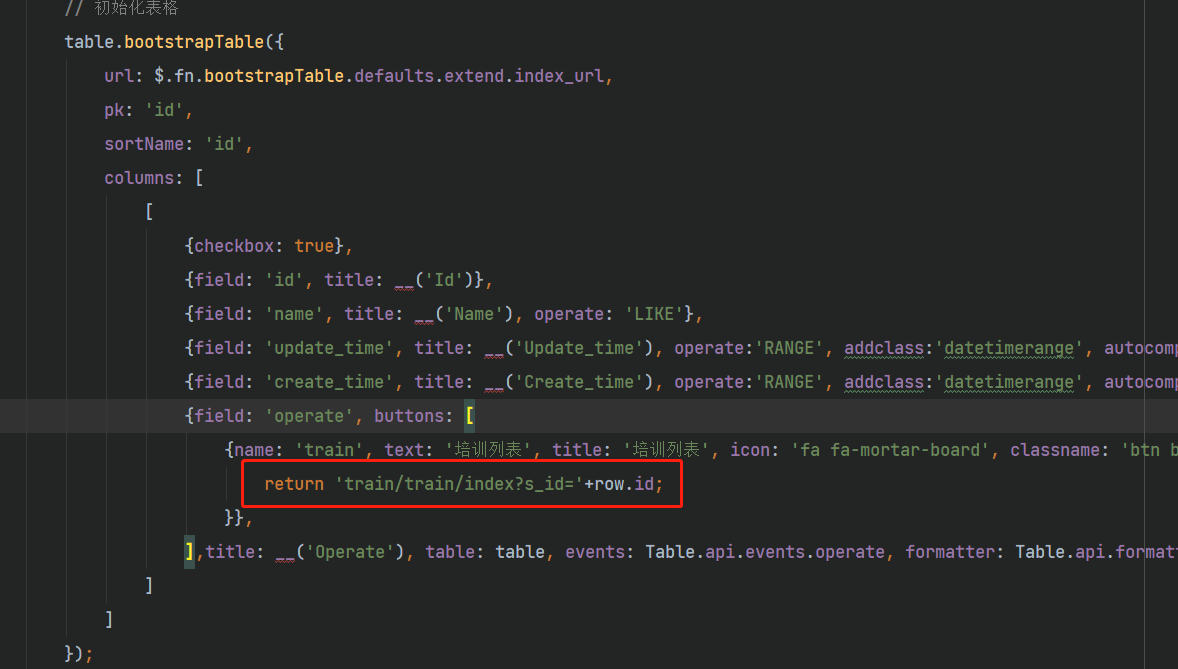Click highlighted opening bracket after buttons

pyautogui.click(x=470, y=416)
